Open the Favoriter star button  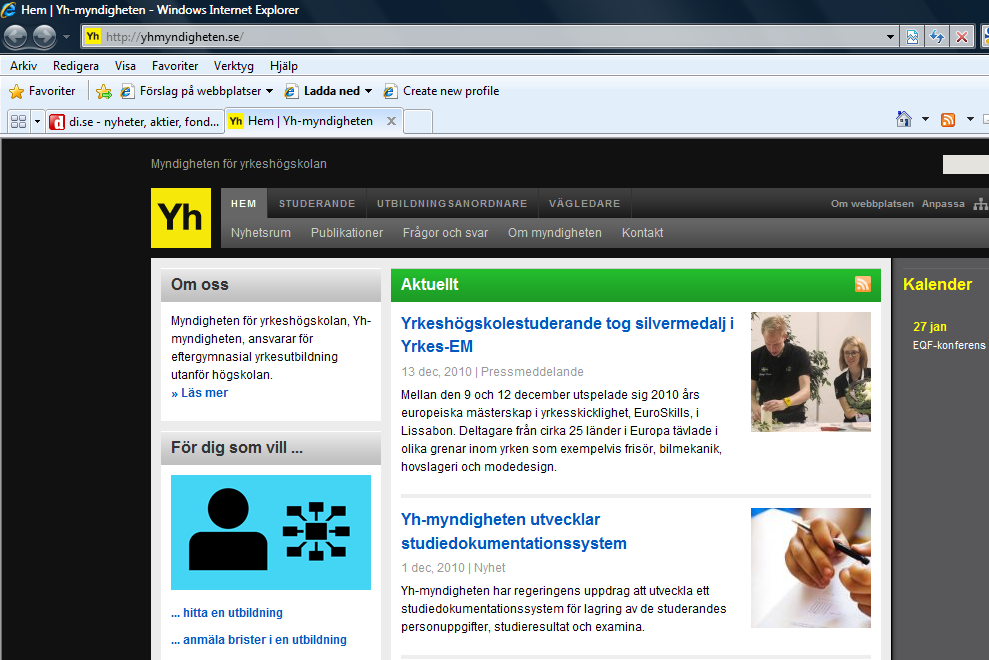pos(42,91)
